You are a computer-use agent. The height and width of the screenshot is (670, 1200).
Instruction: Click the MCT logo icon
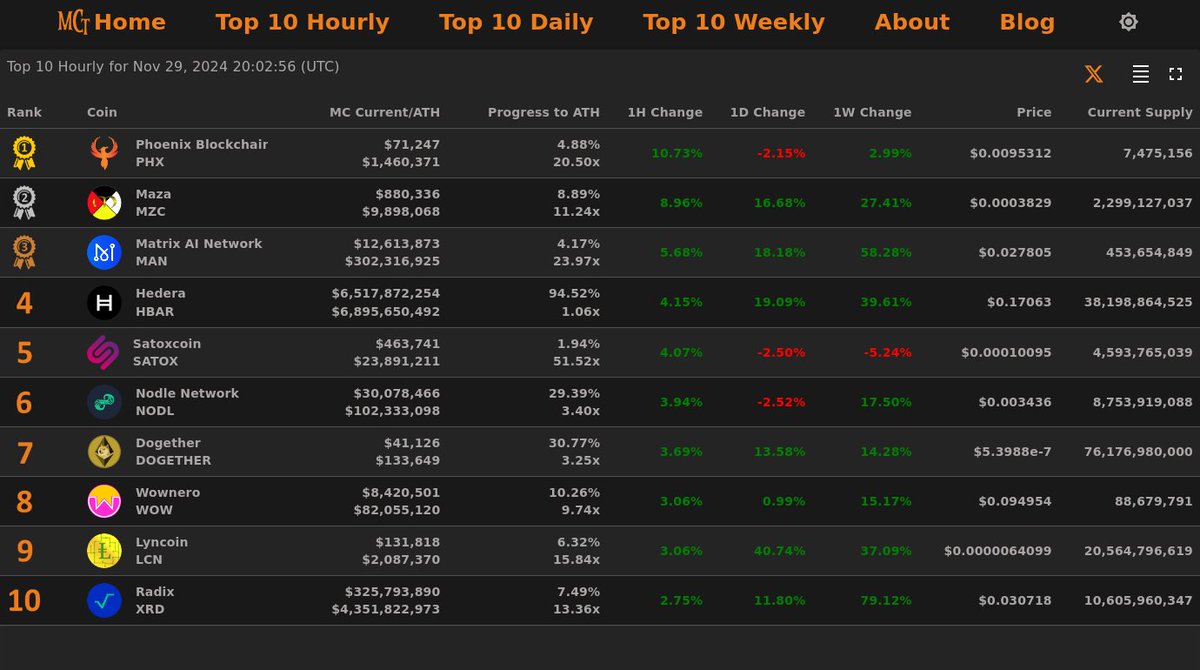click(x=73, y=22)
